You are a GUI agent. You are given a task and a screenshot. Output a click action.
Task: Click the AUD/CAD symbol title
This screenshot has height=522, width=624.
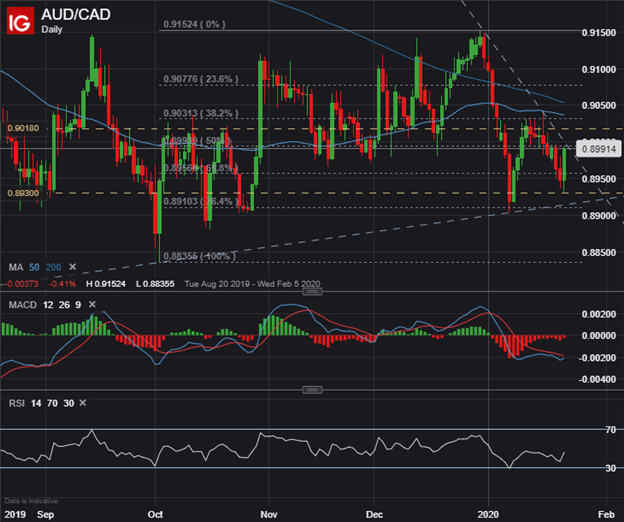[x=76, y=15]
